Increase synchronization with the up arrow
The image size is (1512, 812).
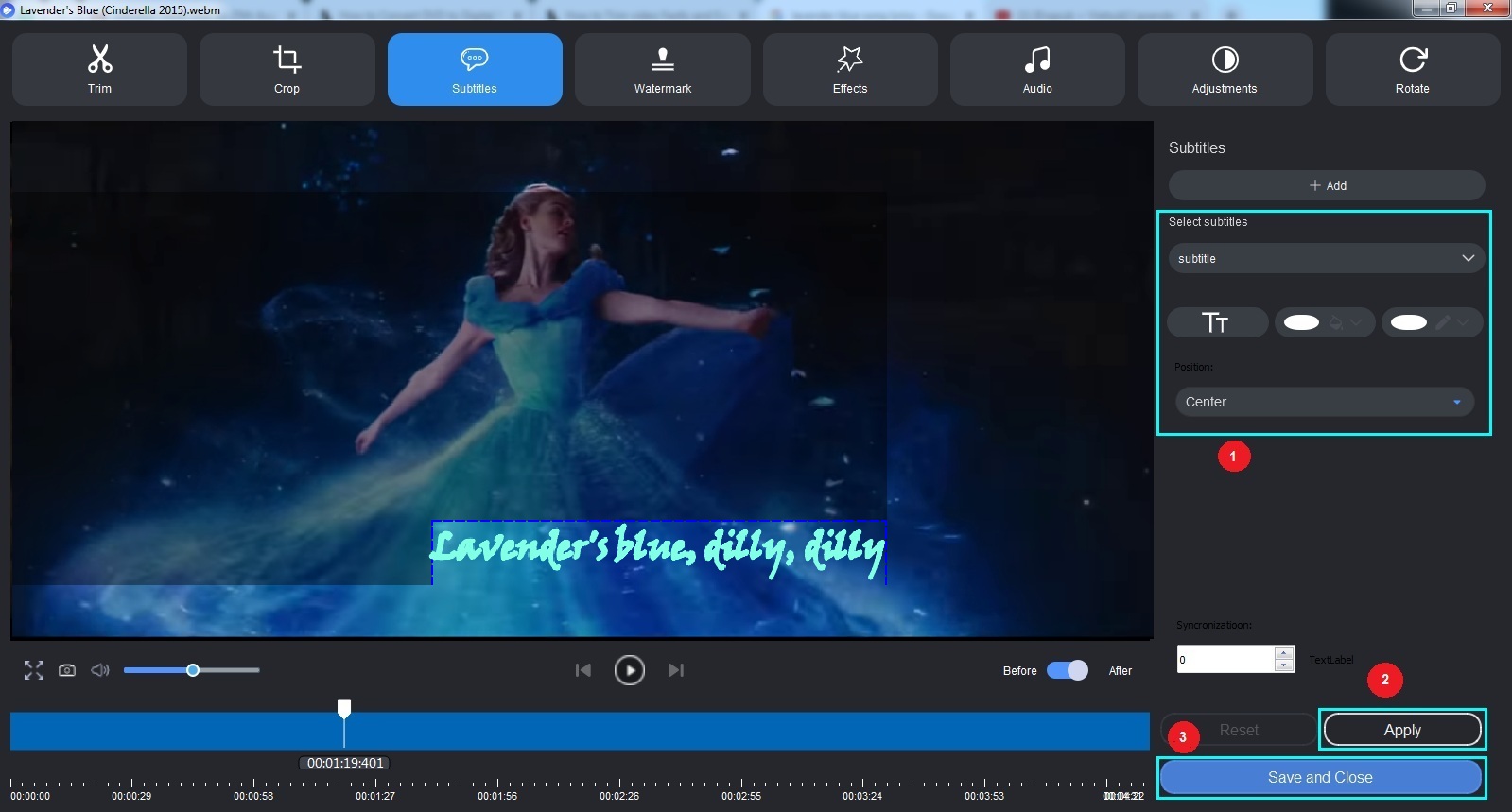click(1284, 652)
